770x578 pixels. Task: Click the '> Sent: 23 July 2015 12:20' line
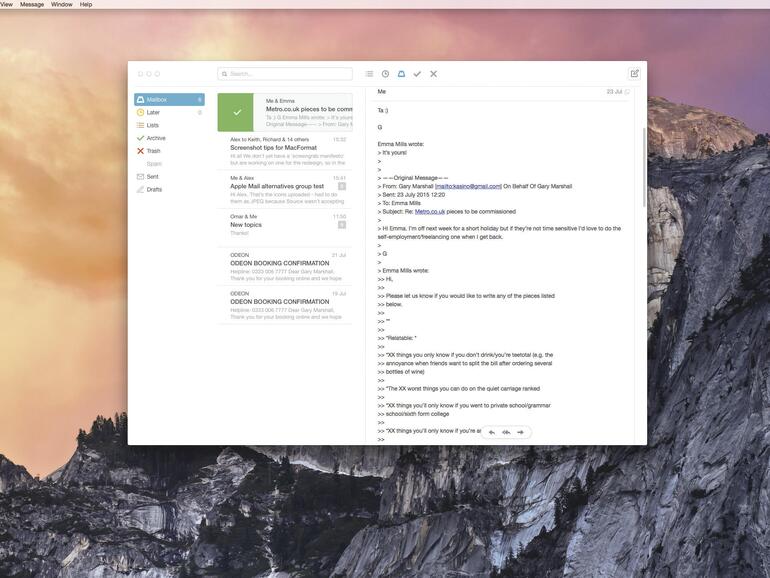tap(411, 195)
